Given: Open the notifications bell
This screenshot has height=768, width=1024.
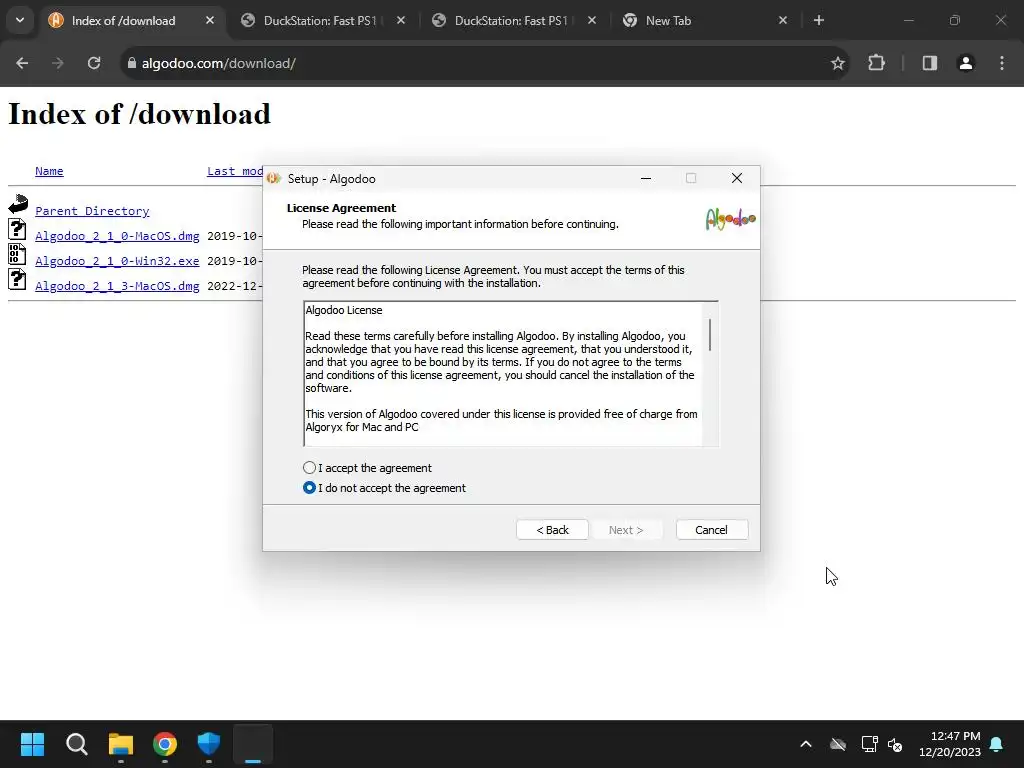Looking at the screenshot, I should (997, 744).
